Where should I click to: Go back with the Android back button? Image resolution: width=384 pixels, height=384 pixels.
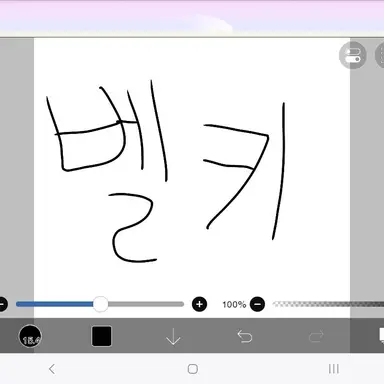(52, 369)
